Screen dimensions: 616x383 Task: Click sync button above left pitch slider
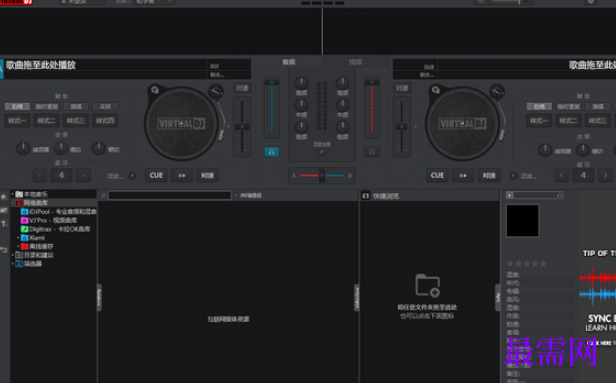point(242,88)
